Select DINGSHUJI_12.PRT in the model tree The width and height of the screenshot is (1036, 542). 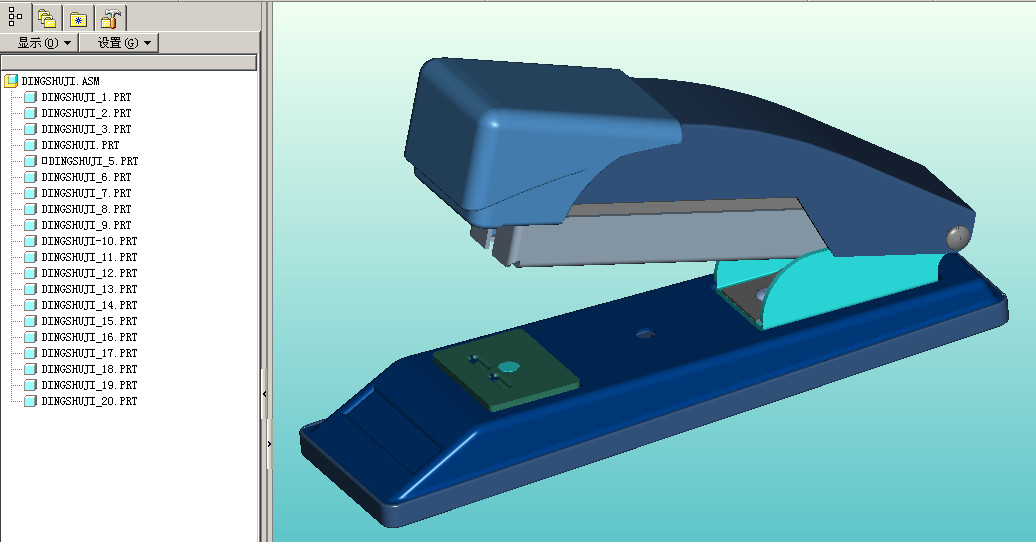tap(89, 273)
